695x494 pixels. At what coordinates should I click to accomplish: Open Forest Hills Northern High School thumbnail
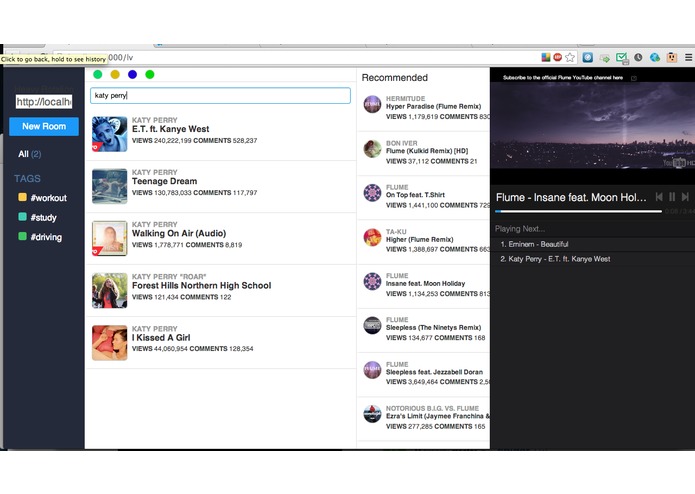coord(109,291)
